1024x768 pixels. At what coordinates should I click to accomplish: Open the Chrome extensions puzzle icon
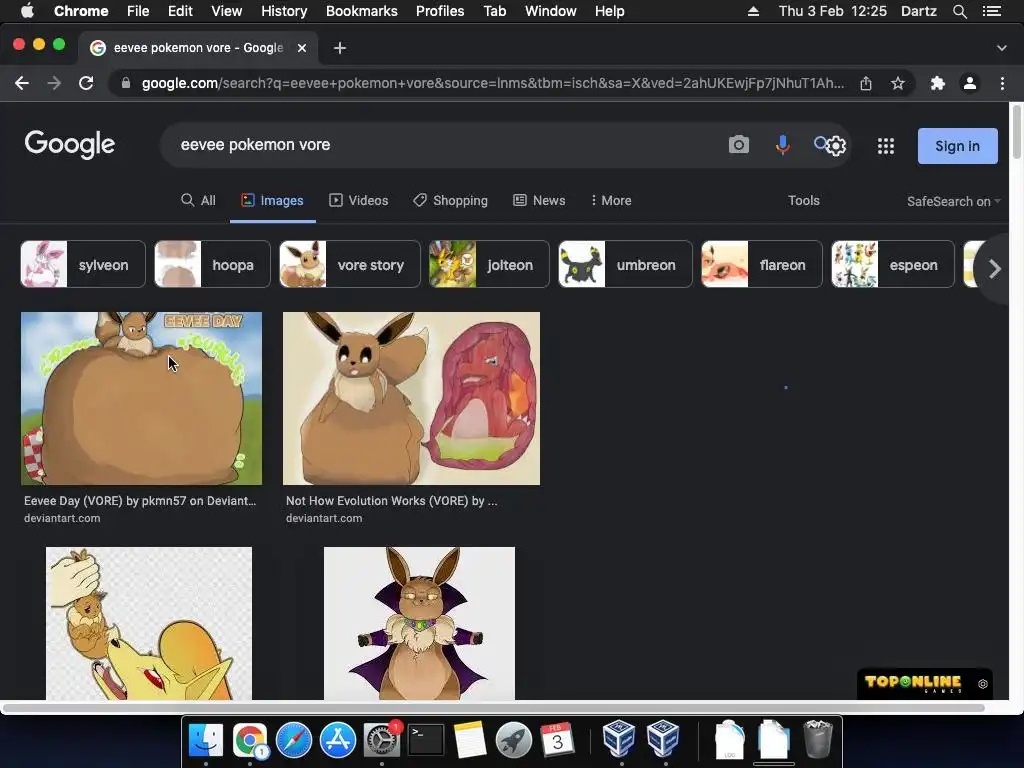(938, 84)
